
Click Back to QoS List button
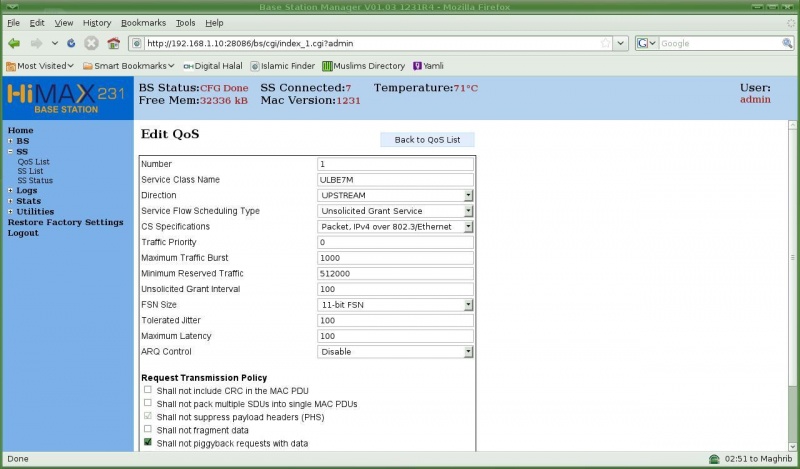[427, 140]
